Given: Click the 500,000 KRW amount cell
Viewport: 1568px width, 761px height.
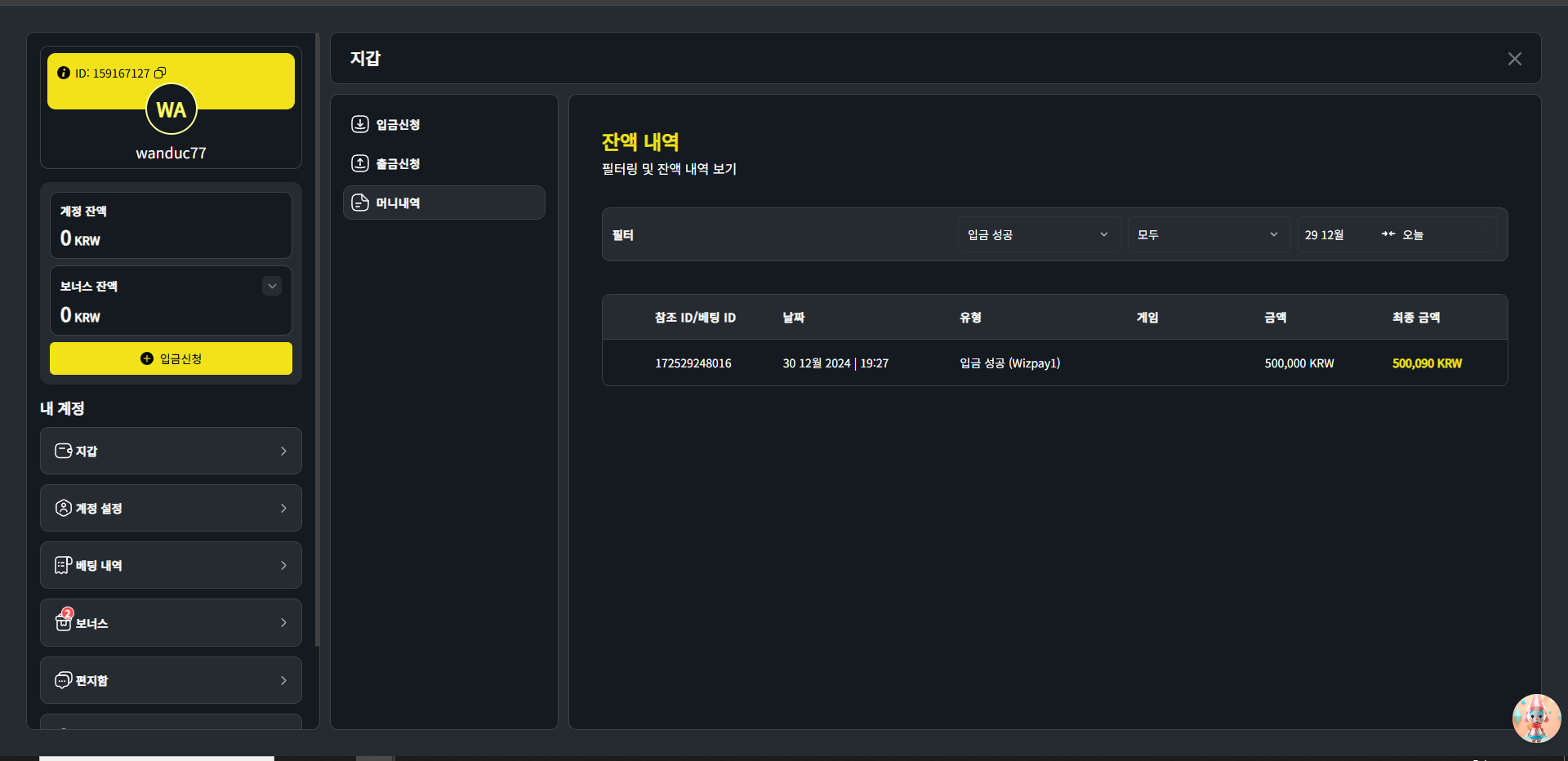Looking at the screenshot, I should coord(1299,363).
